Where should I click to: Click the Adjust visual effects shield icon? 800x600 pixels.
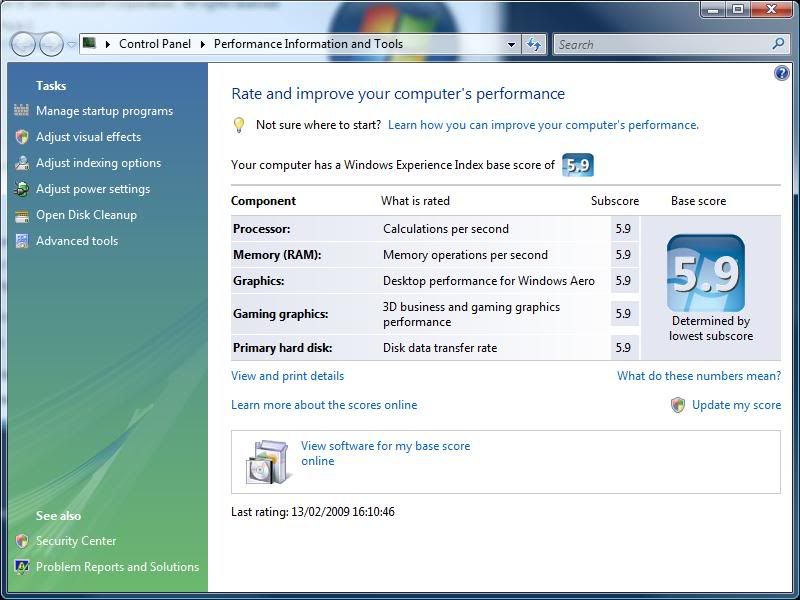click(x=22, y=137)
